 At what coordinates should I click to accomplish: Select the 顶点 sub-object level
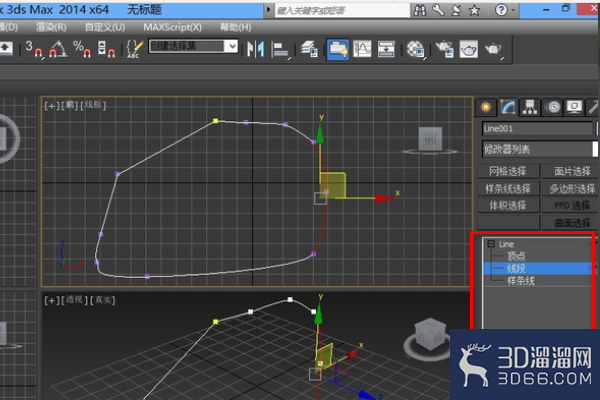click(516, 256)
